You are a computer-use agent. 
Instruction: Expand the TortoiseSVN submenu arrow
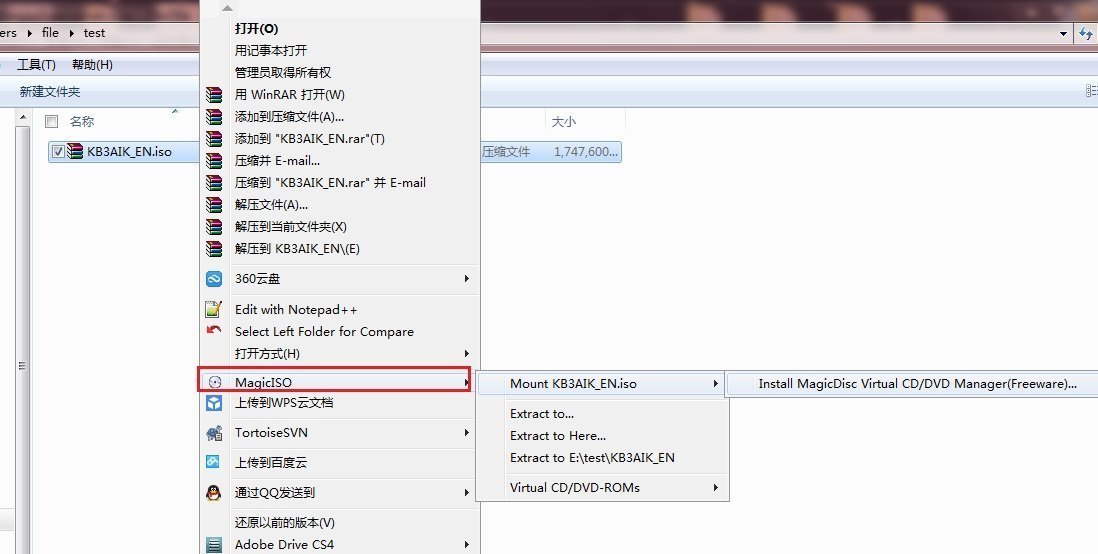point(466,433)
